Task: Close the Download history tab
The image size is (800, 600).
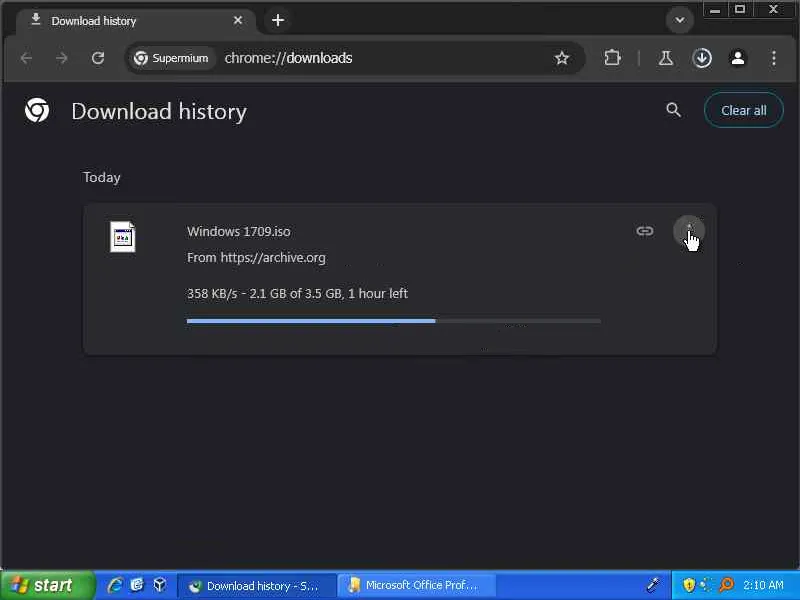Action: [x=238, y=20]
